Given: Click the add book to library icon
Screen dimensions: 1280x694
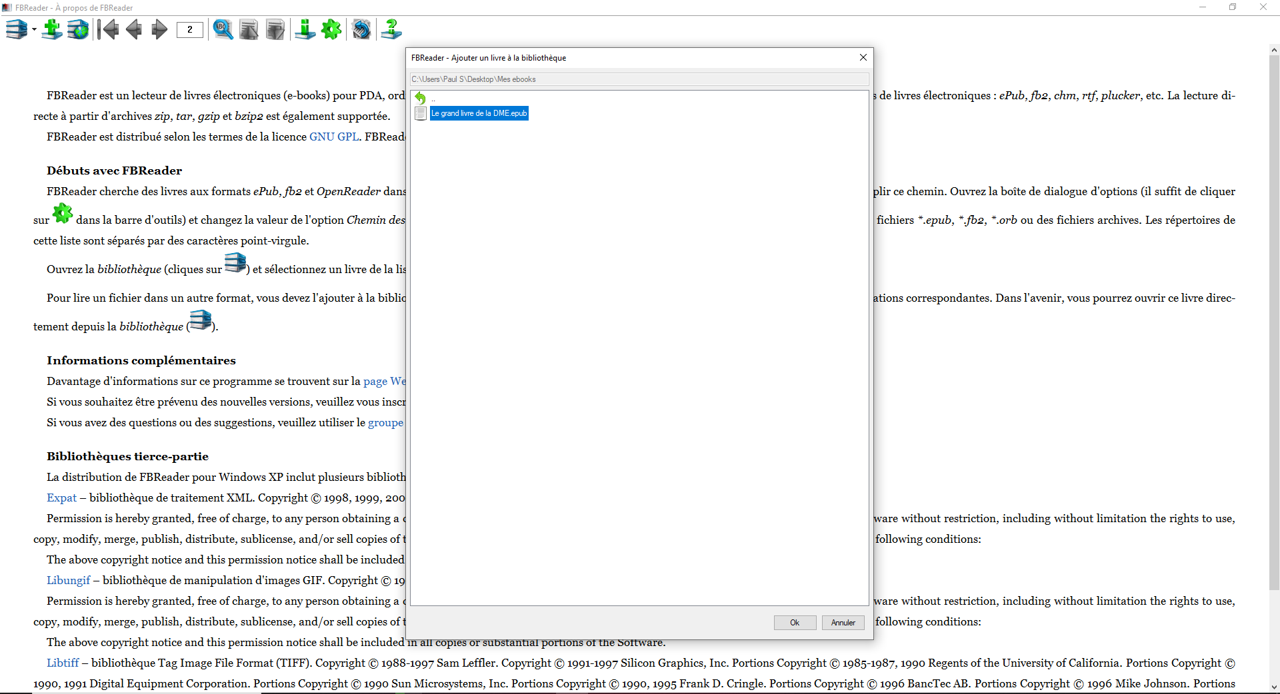Looking at the screenshot, I should tap(51, 29).
